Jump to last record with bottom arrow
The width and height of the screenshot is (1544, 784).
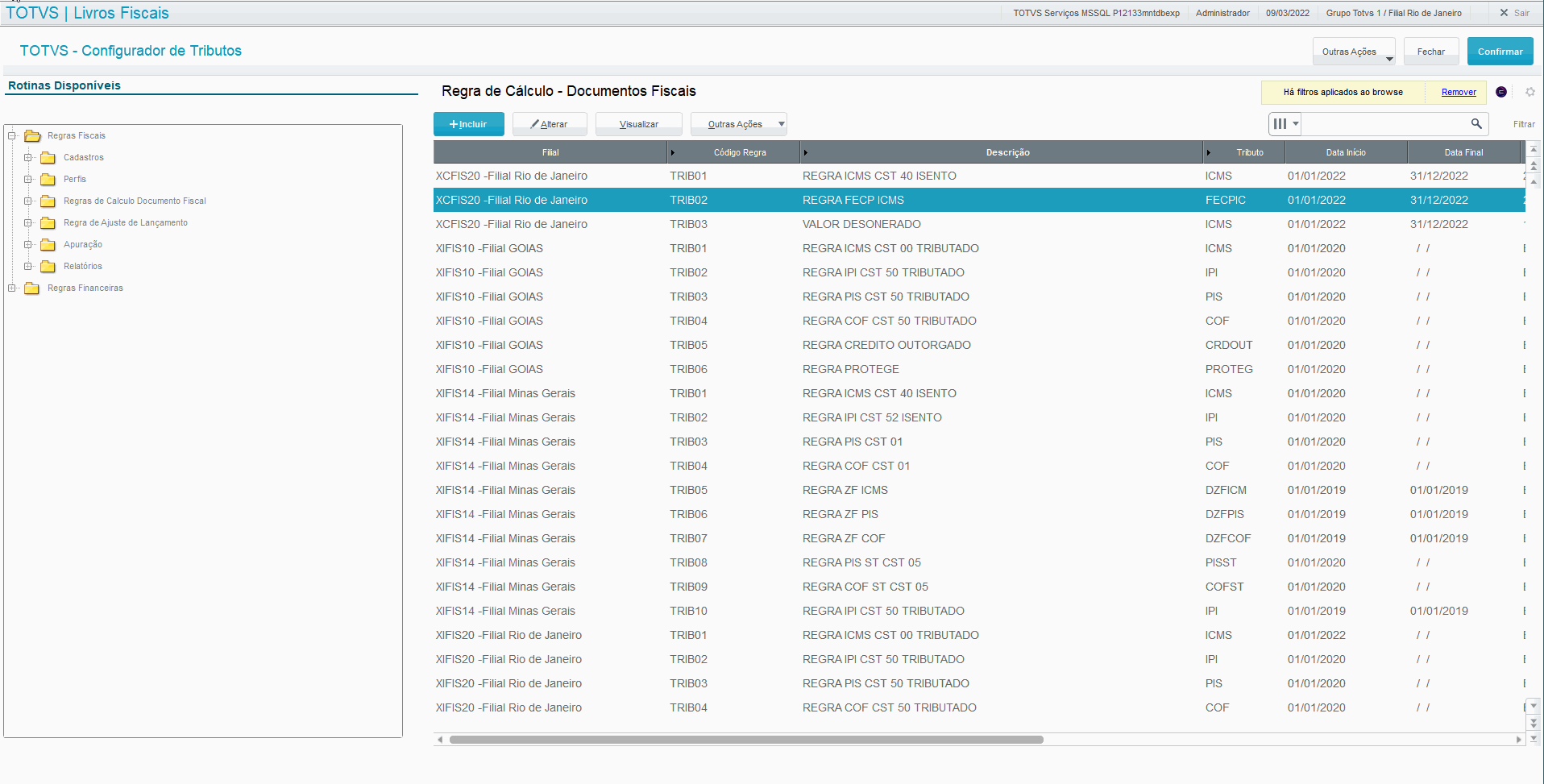point(1534,738)
